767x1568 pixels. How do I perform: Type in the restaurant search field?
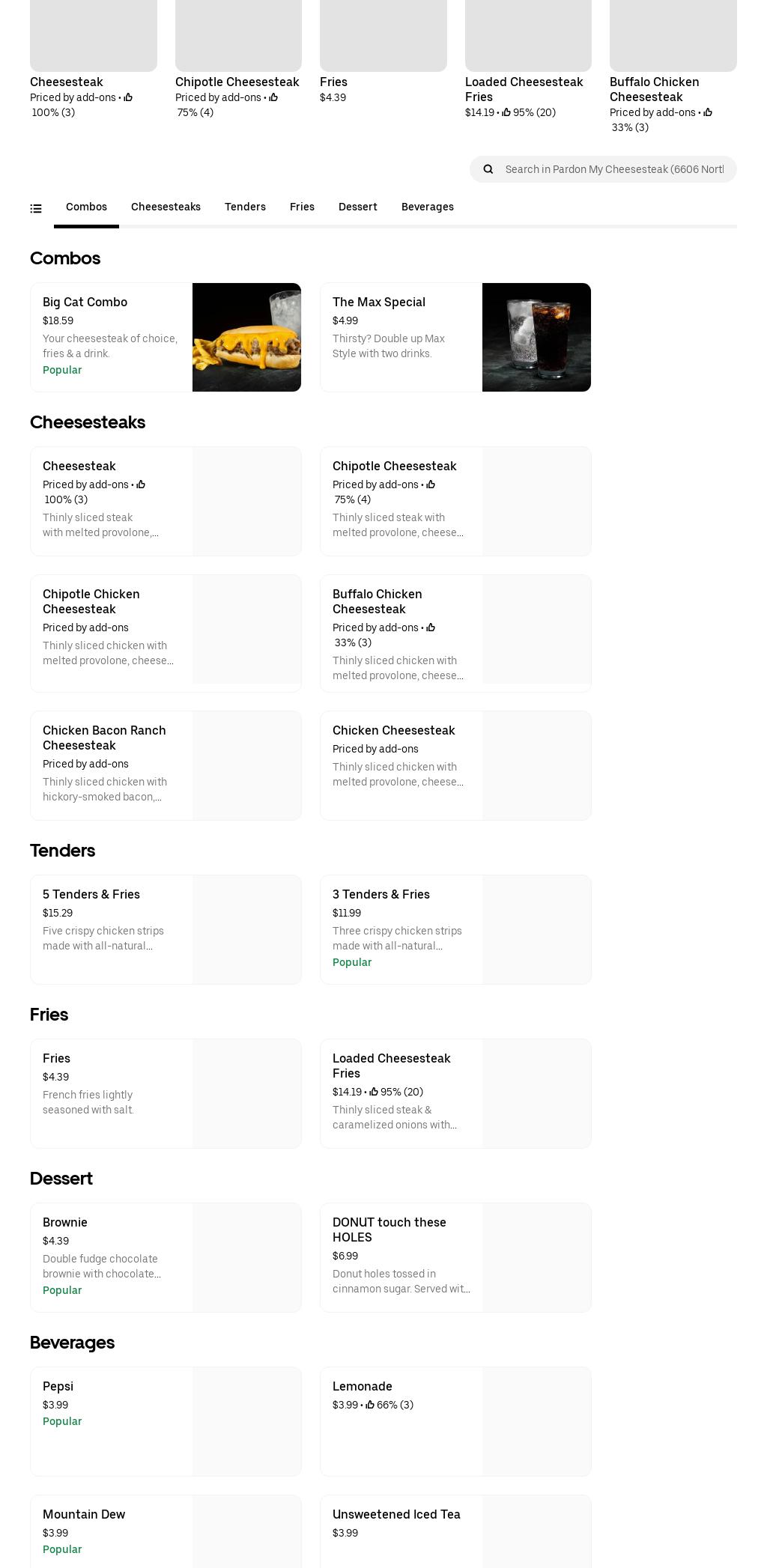click(x=614, y=169)
